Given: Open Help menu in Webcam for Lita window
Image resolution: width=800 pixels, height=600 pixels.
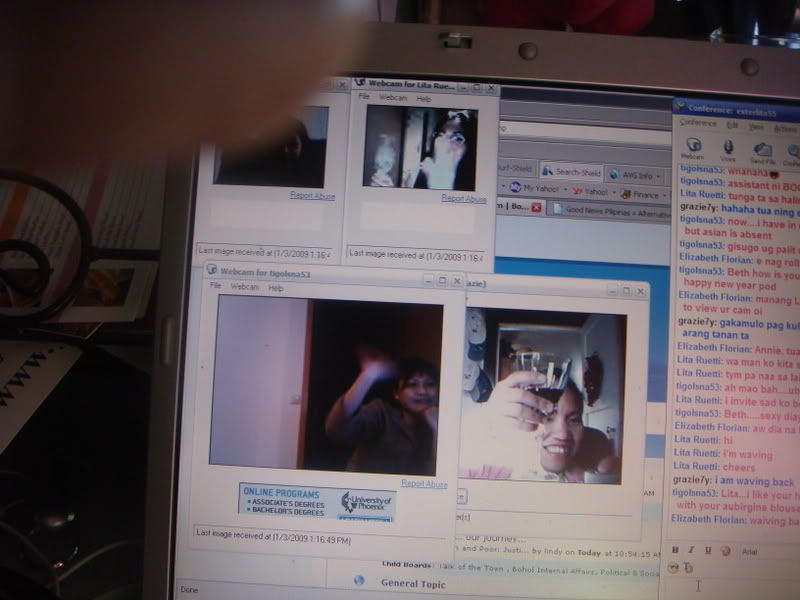Looking at the screenshot, I should 423,99.
